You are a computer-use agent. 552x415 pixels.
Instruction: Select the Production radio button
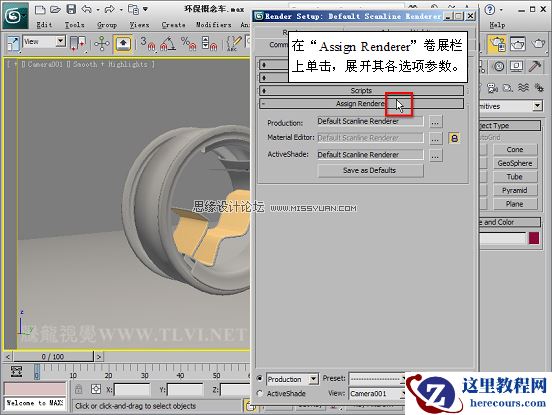pos(260,378)
